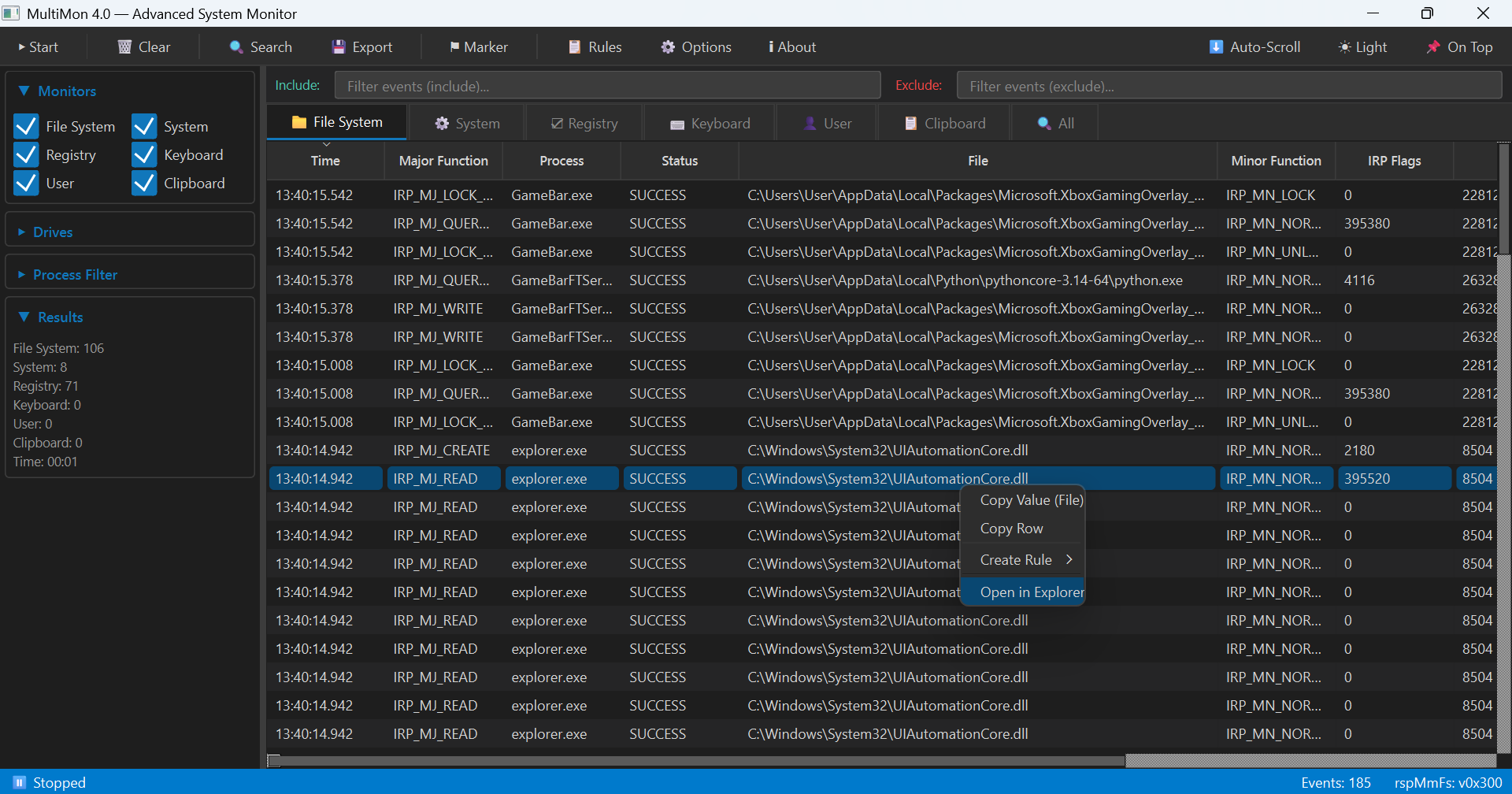Collapse the Monitors panel

[x=24, y=91]
